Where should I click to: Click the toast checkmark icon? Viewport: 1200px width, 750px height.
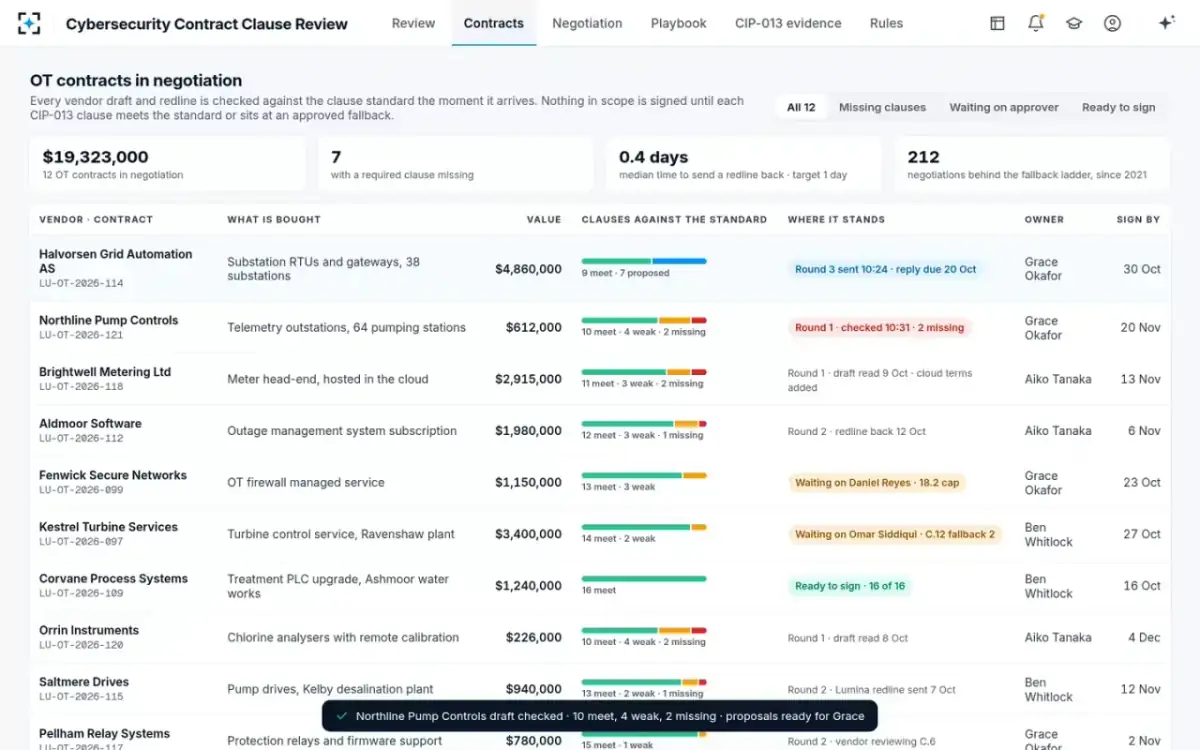pyautogui.click(x=342, y=716)
